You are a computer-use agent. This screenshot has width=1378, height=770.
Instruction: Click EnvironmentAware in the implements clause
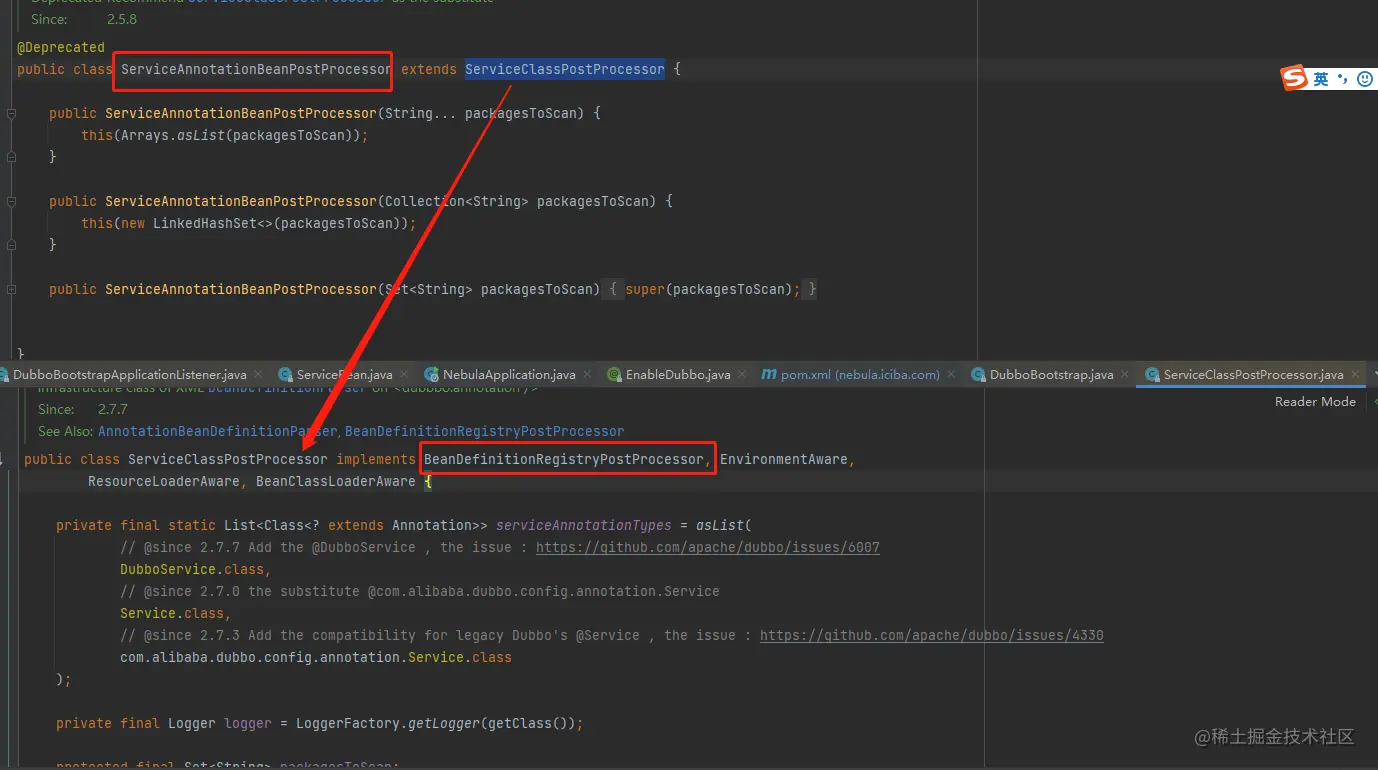pos(784,460)
